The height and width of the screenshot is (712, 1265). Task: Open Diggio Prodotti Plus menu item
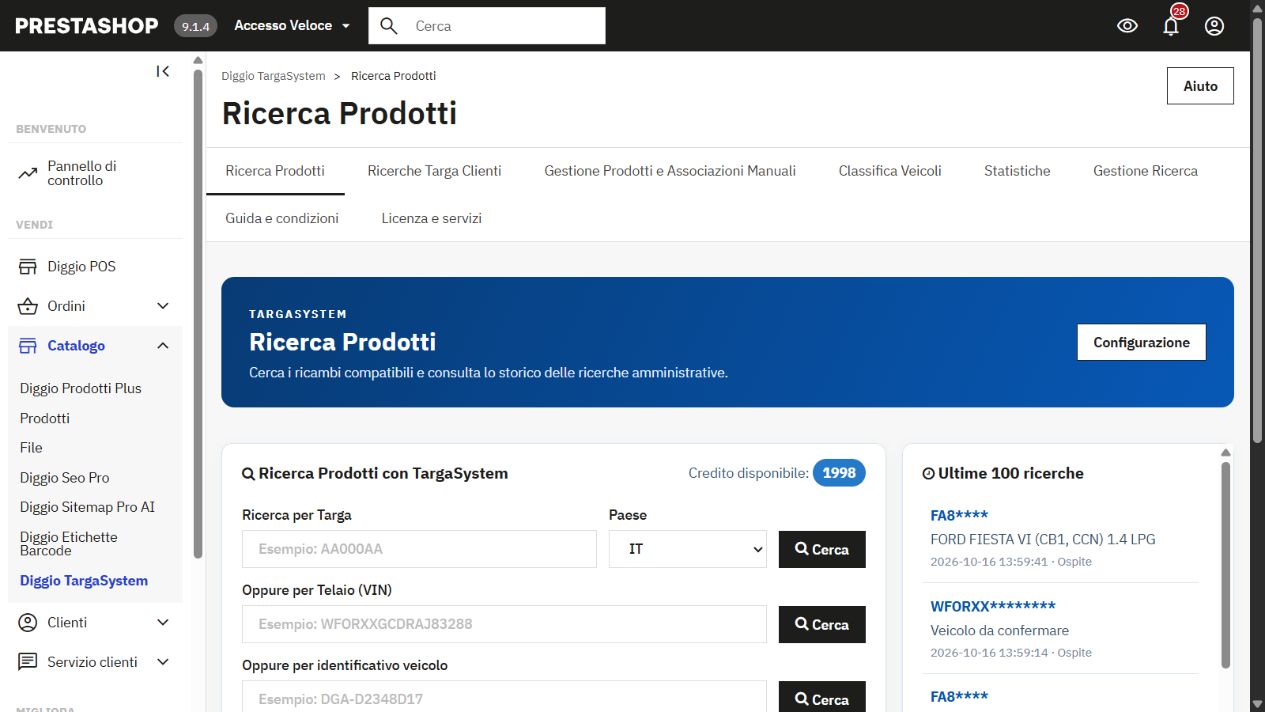(81, 388)
